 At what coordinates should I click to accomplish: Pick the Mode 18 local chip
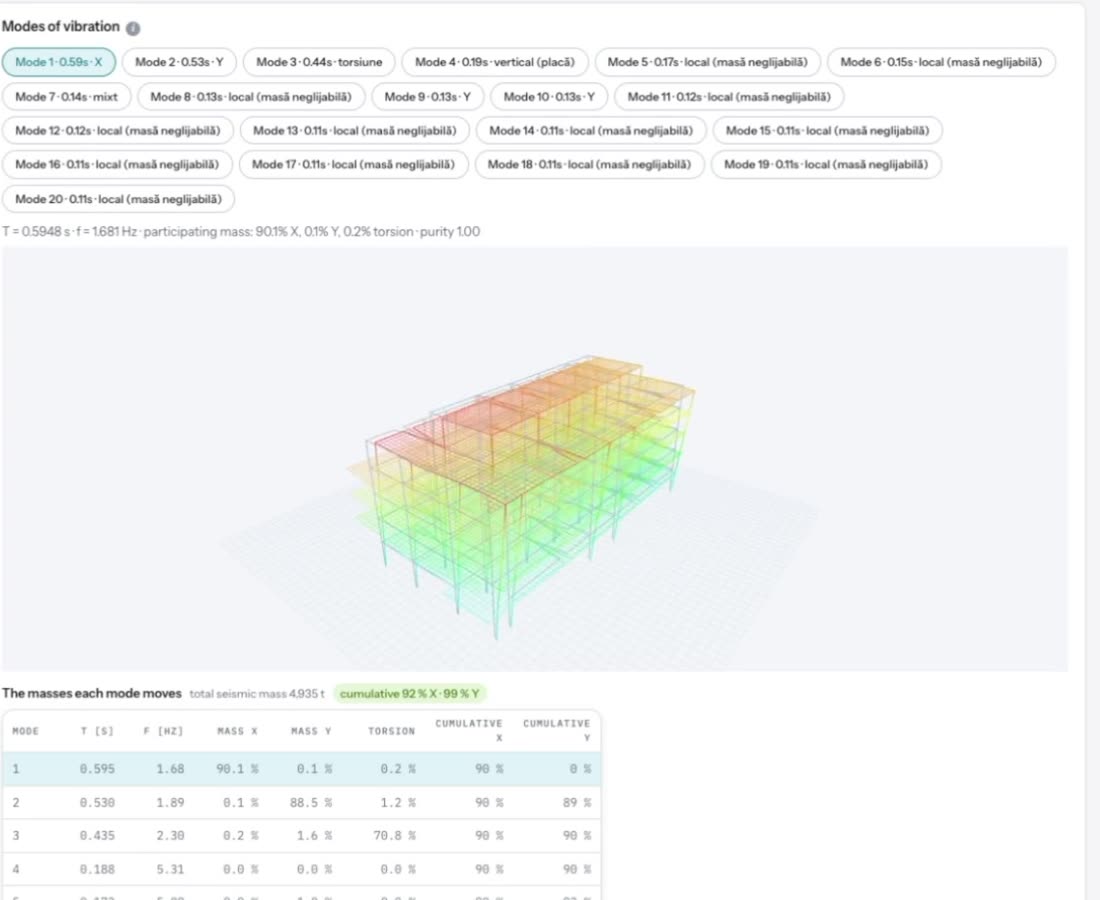tap(589, 164)
